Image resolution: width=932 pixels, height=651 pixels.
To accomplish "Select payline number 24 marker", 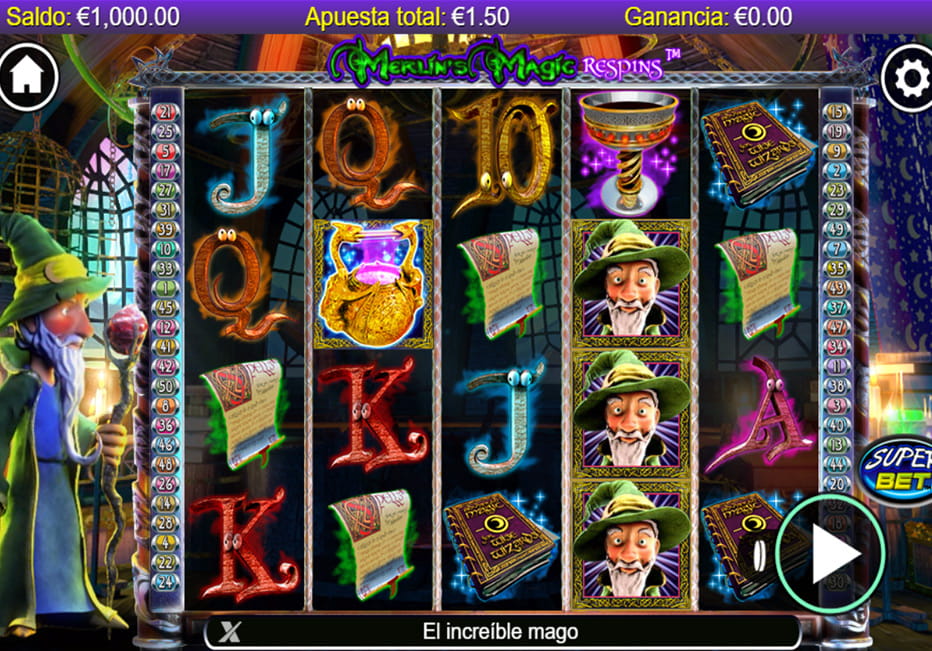I will (166, 582).
